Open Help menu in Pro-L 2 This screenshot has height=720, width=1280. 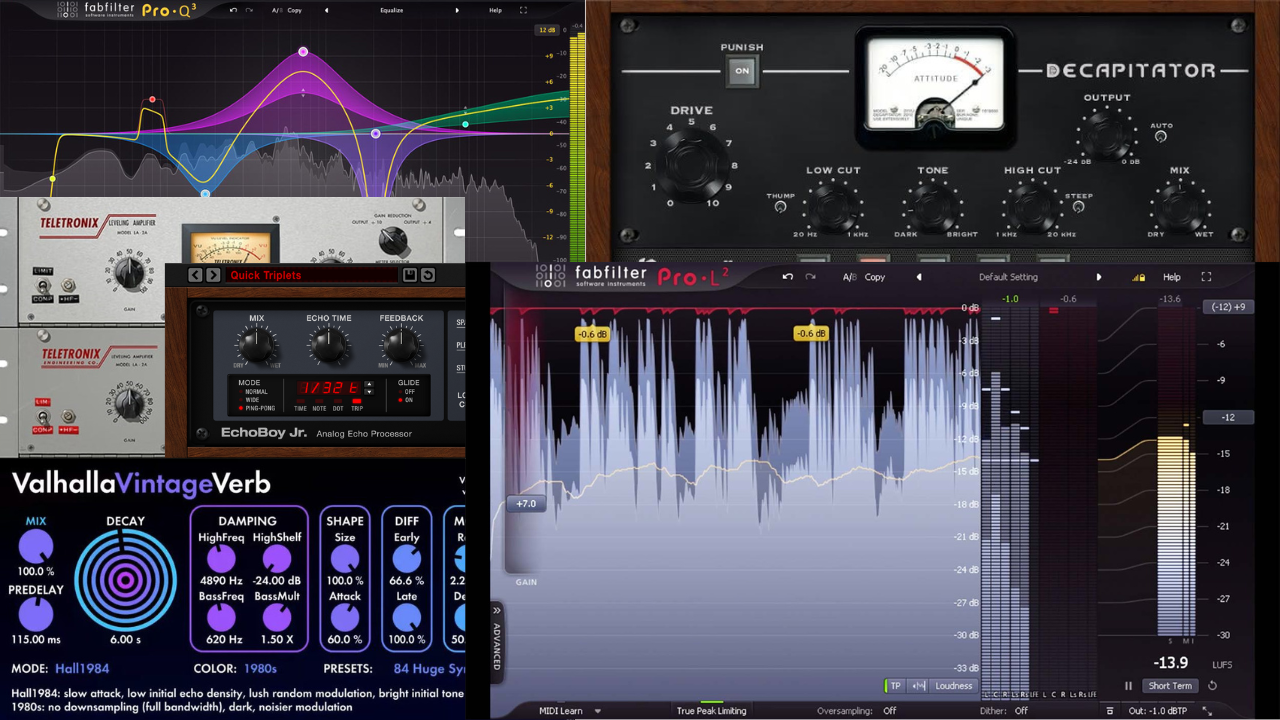(1171, 277)
